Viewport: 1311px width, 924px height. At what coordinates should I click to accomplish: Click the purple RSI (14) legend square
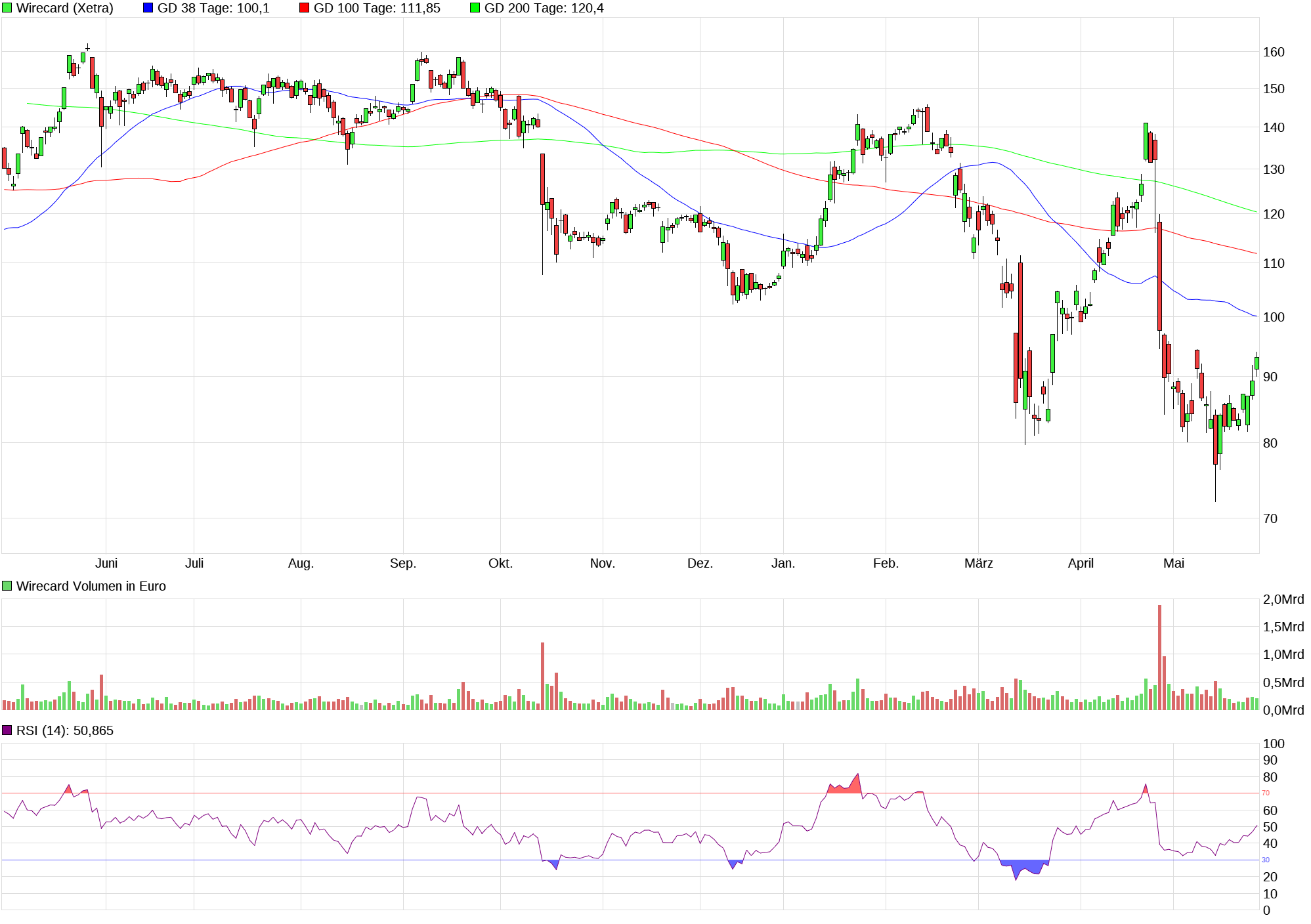point(7,730)
